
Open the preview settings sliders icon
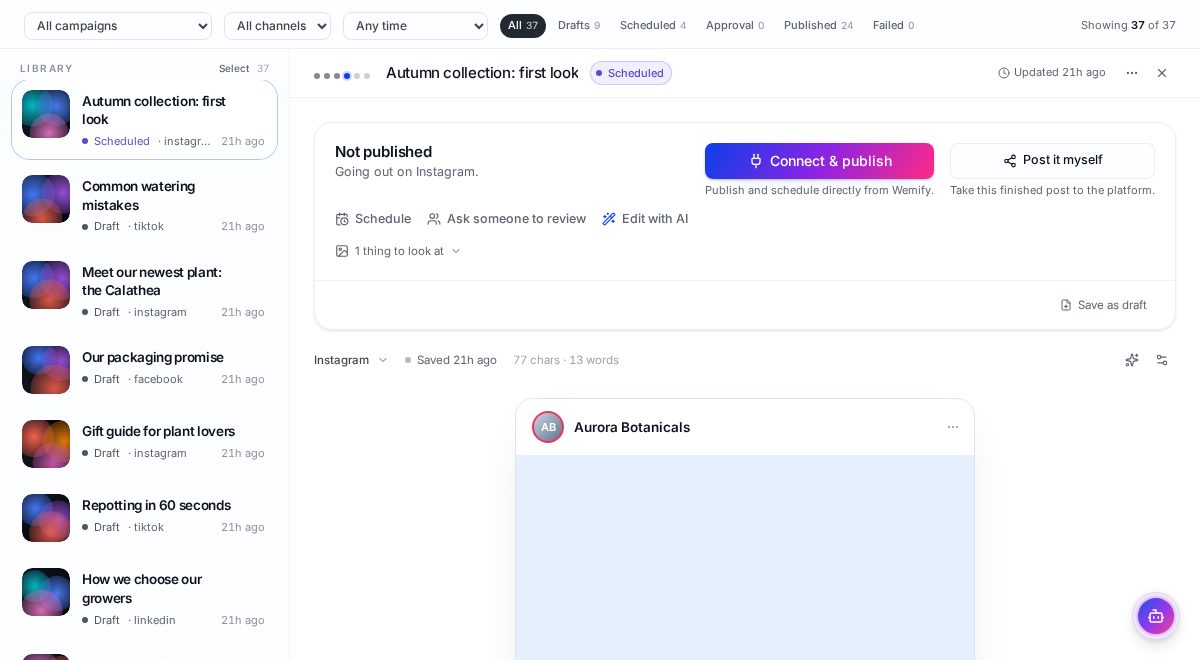click(1162, 360)
